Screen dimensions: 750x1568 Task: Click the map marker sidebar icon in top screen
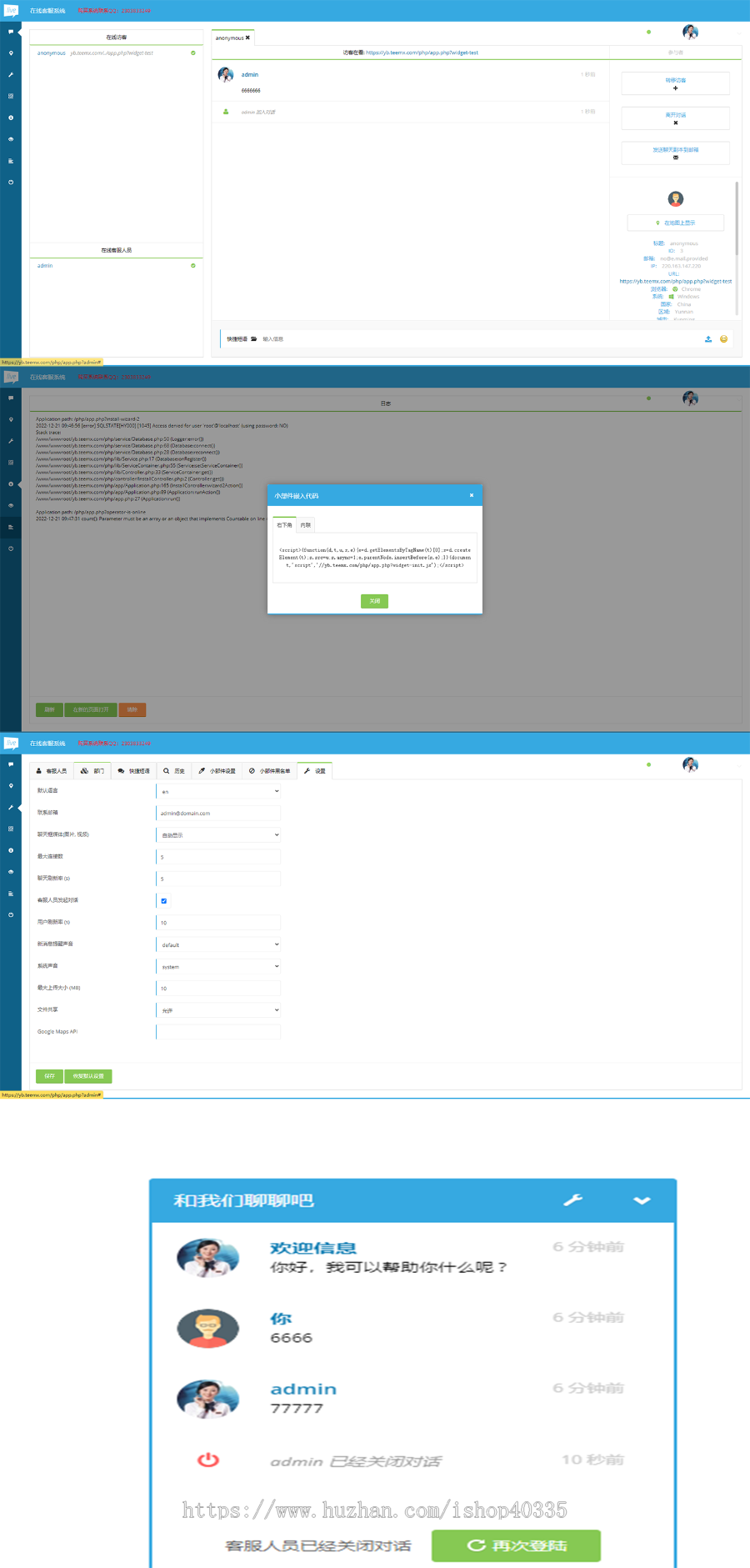[11, 53]
